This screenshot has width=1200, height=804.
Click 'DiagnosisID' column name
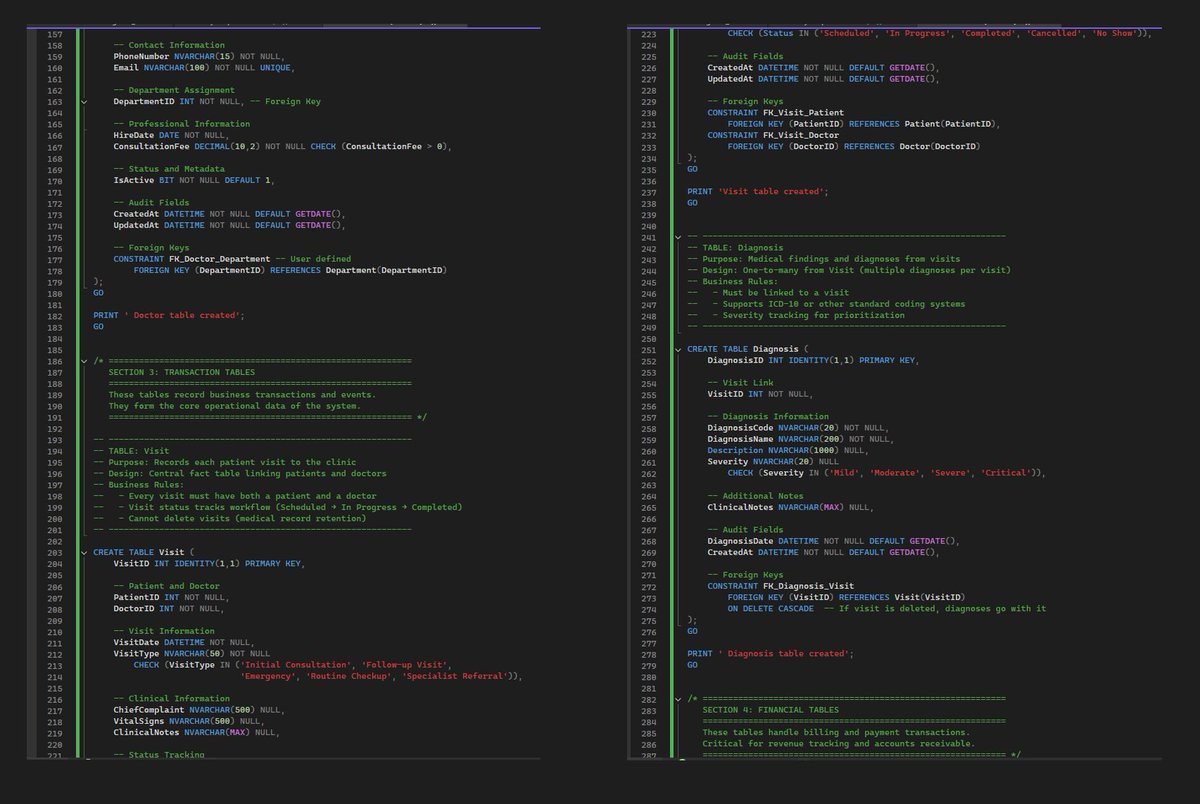coord(735,360)
